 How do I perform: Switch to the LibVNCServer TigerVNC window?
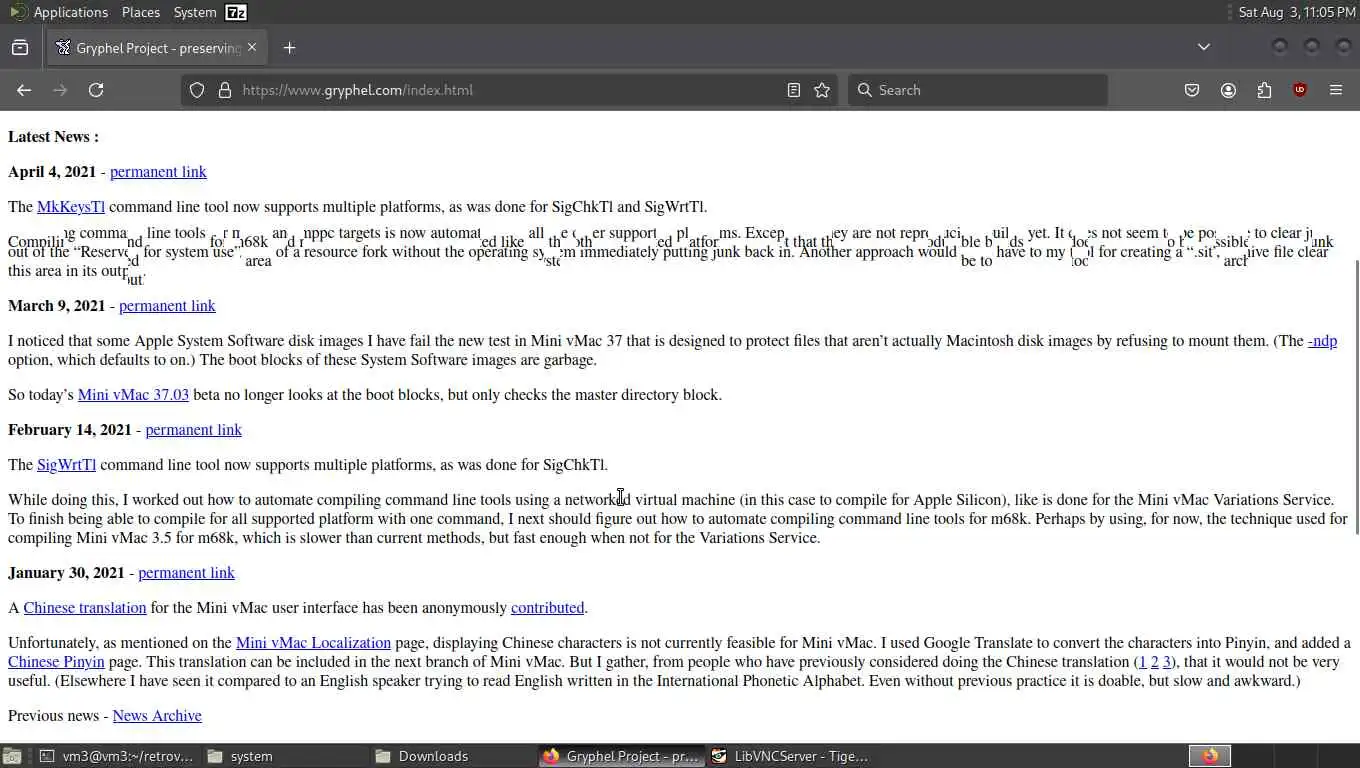coord(789,756)
